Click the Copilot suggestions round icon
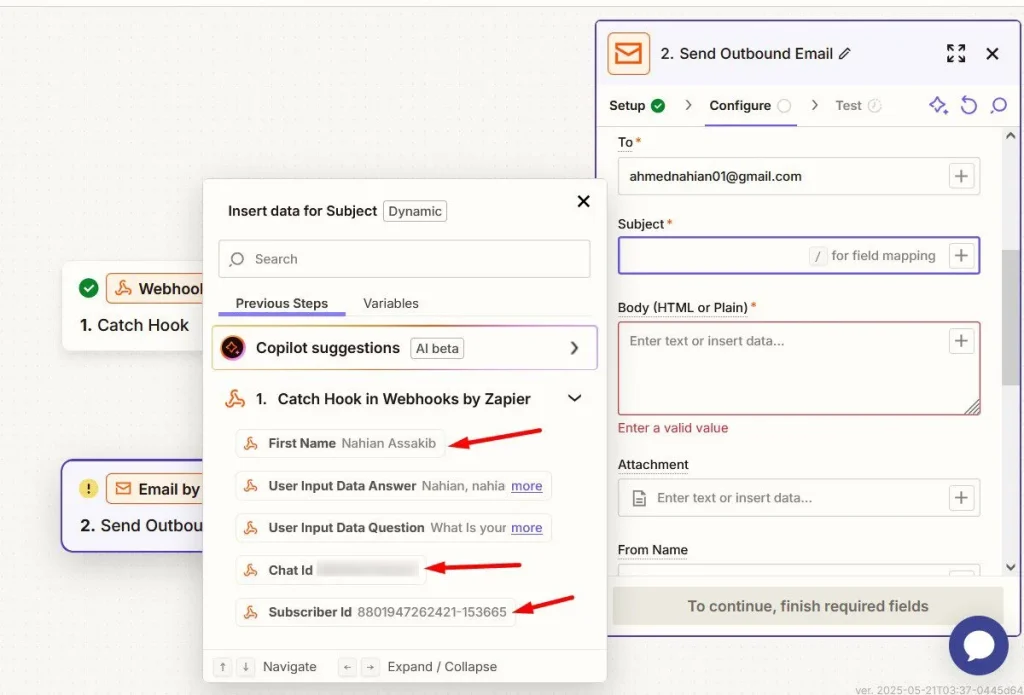 [x=233, y=348]
